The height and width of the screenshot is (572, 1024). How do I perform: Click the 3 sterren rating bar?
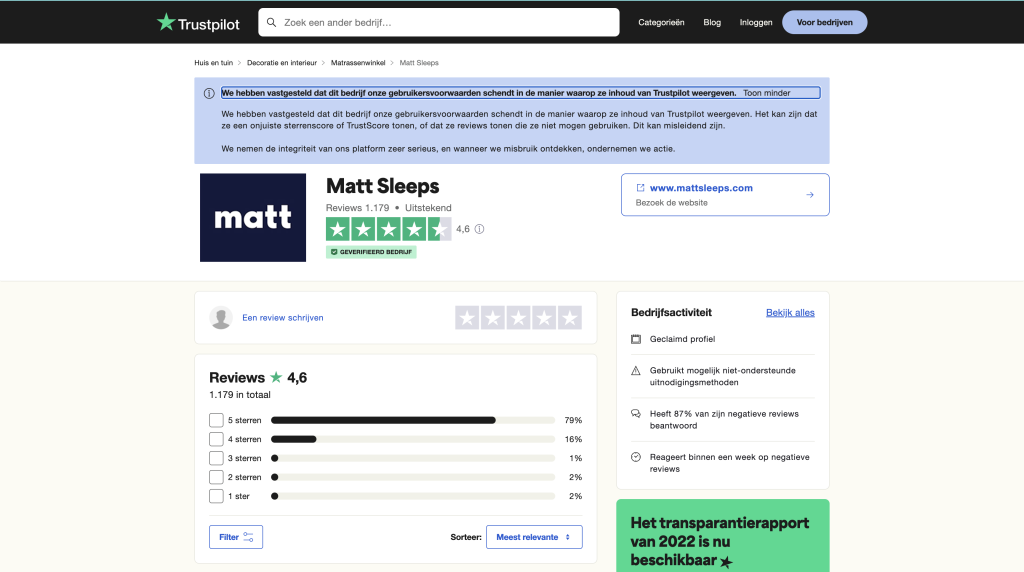point(413,458)
